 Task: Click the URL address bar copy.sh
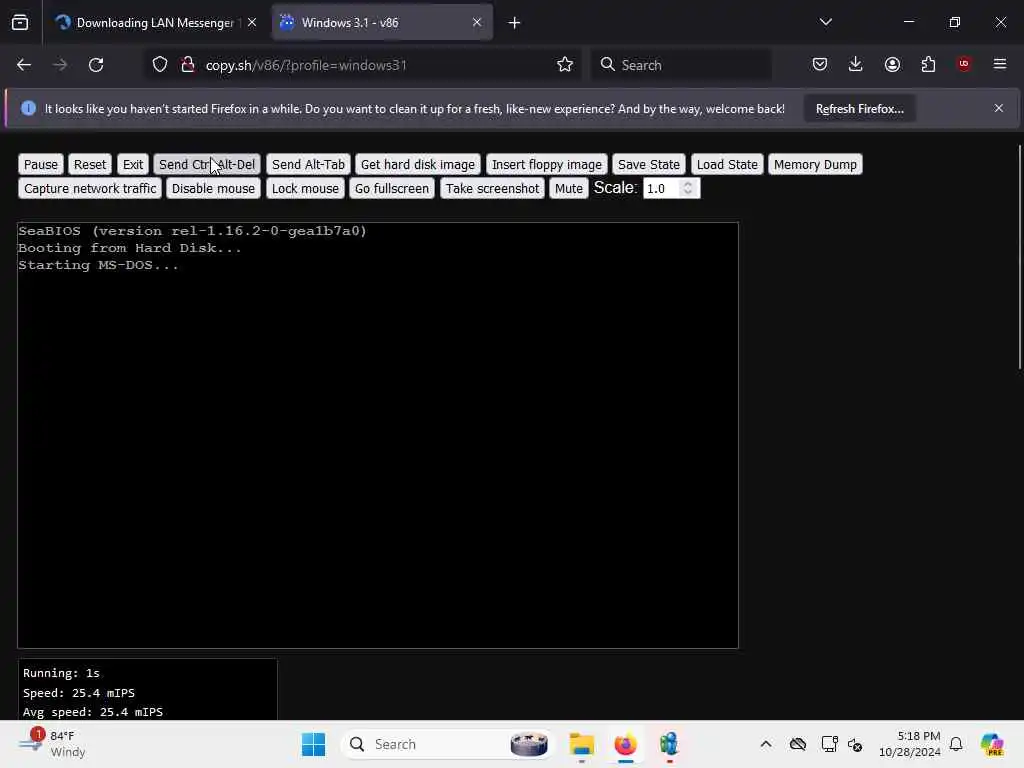pos(363,65)
